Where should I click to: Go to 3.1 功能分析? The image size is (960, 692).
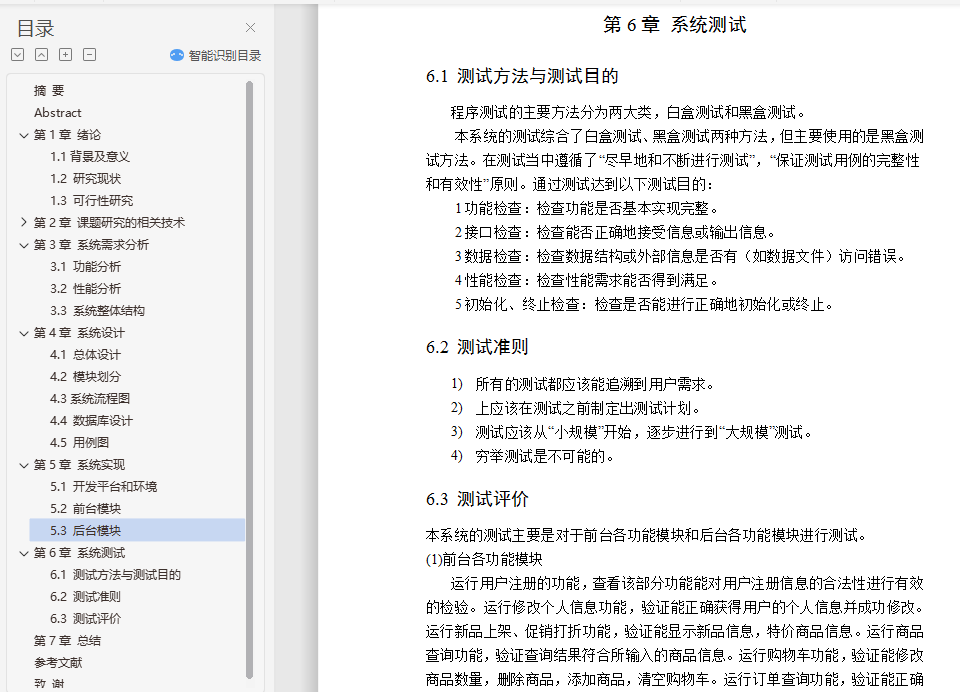86,266
